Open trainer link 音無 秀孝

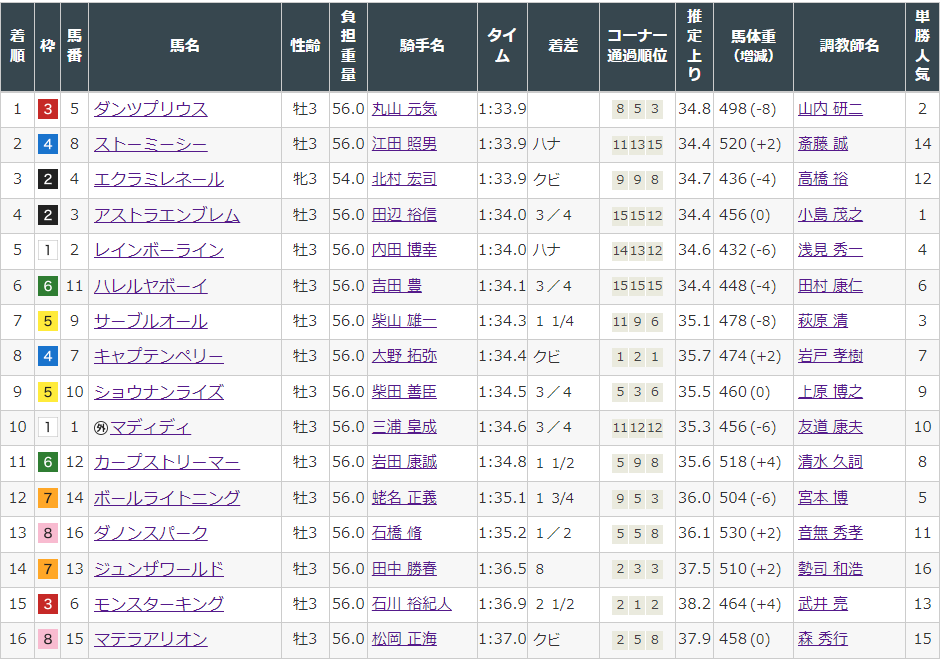point(830,533)
